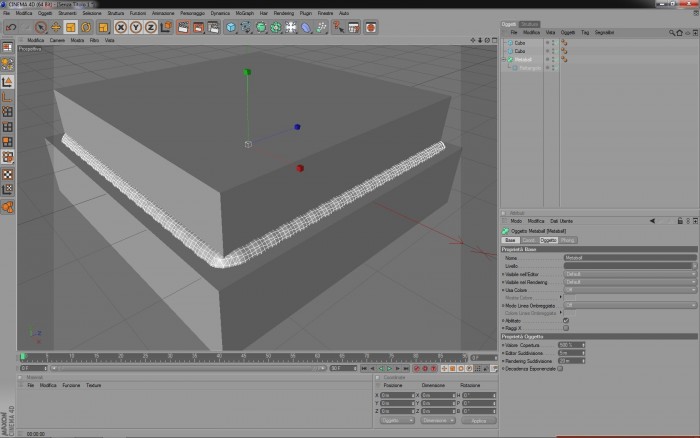Select the Edges mode icon in left sidebar
This screenshot has width=700, height=438.
(8, 127)
